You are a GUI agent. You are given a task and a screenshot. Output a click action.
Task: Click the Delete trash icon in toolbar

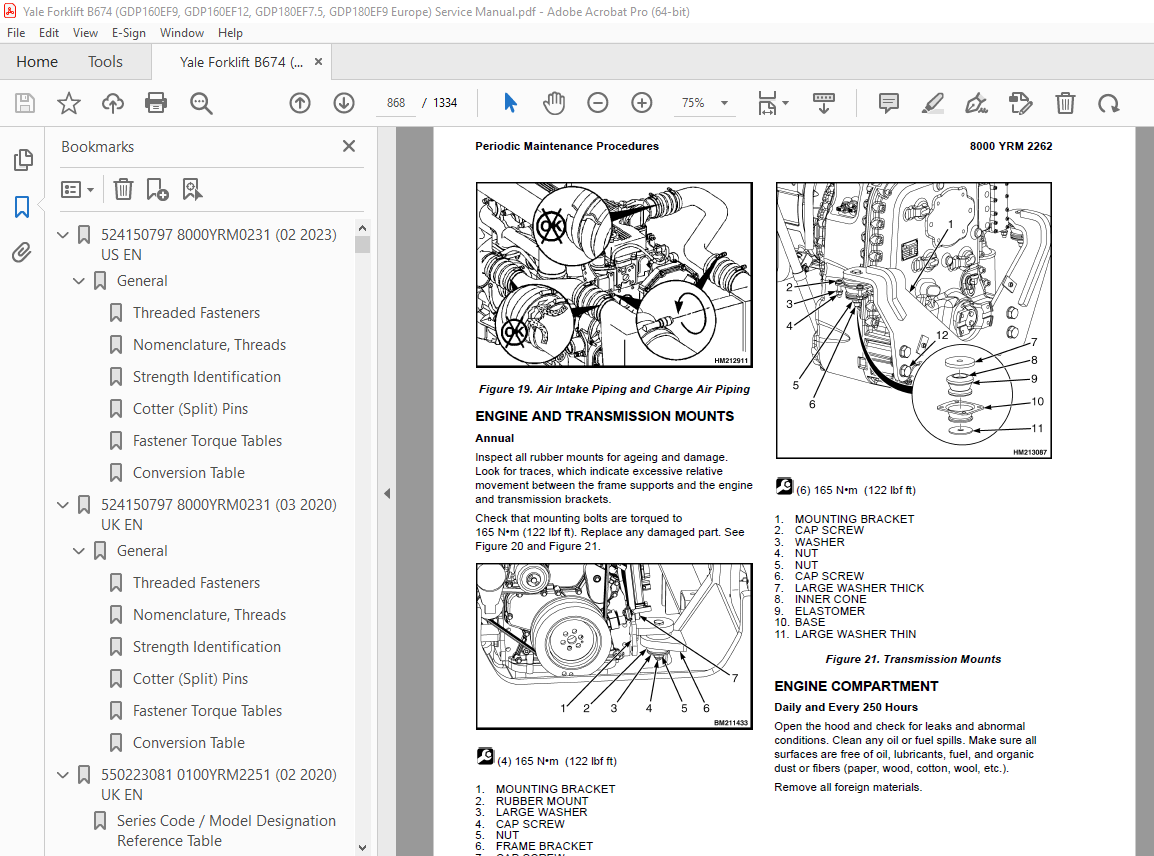click(1065, 103)
